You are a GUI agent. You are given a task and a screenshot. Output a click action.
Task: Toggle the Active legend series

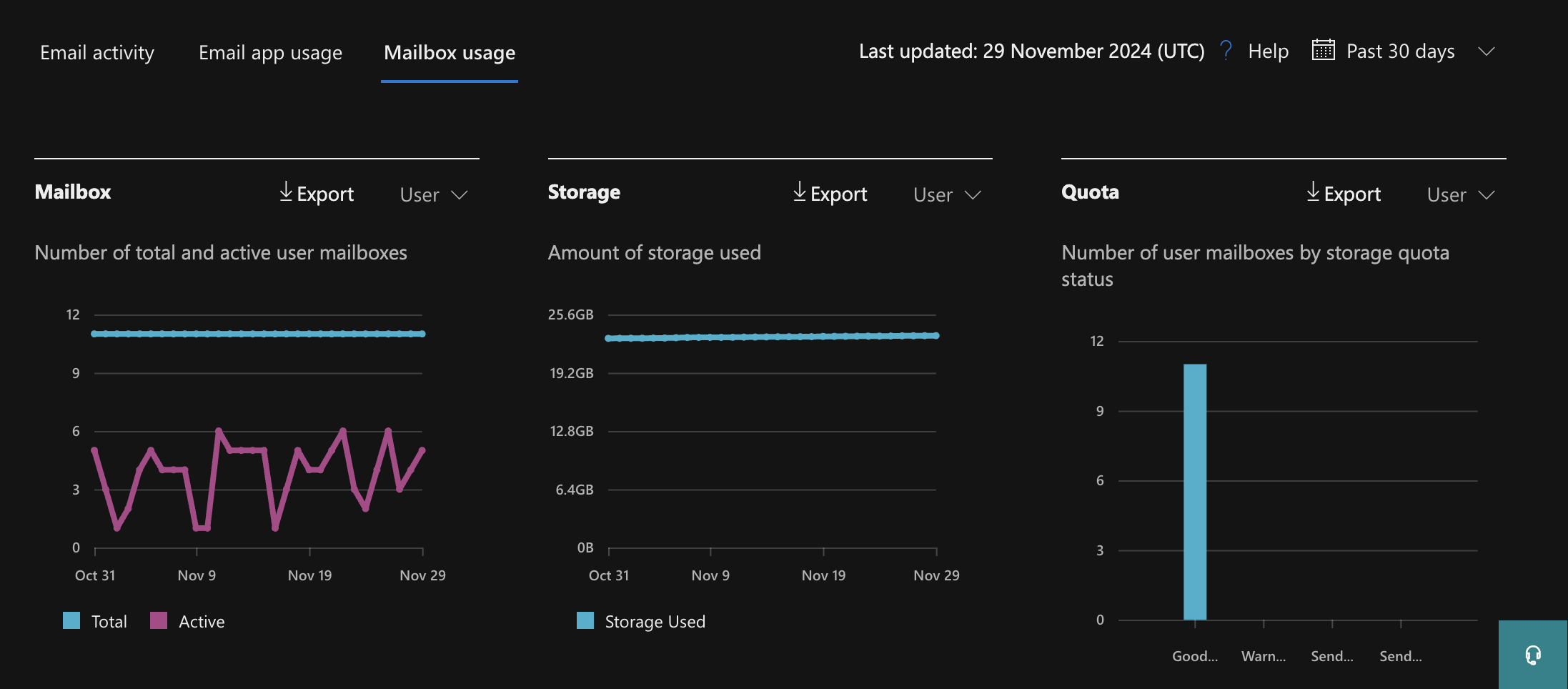point(159,621)
